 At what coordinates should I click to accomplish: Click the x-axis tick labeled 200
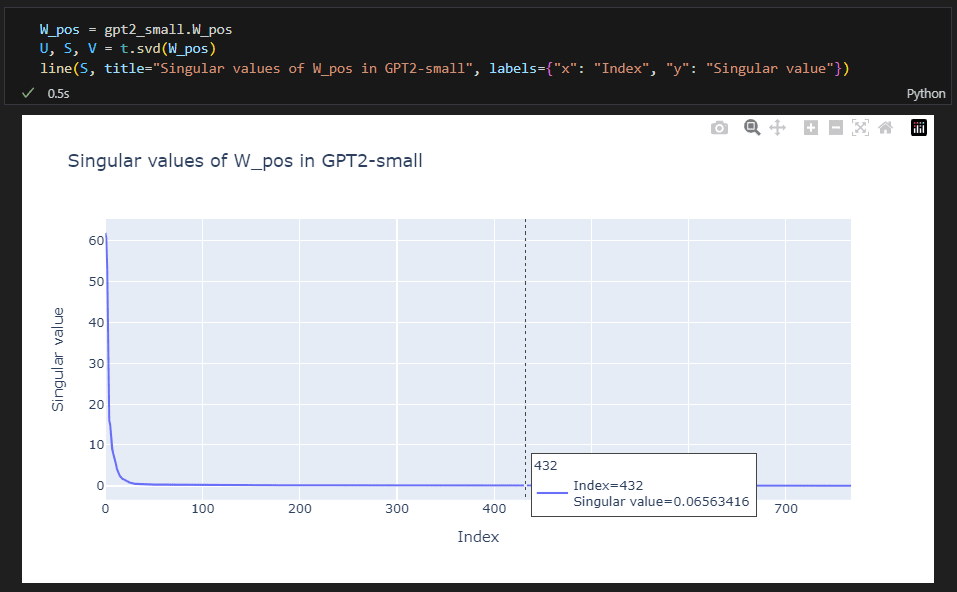pos(300,508)
